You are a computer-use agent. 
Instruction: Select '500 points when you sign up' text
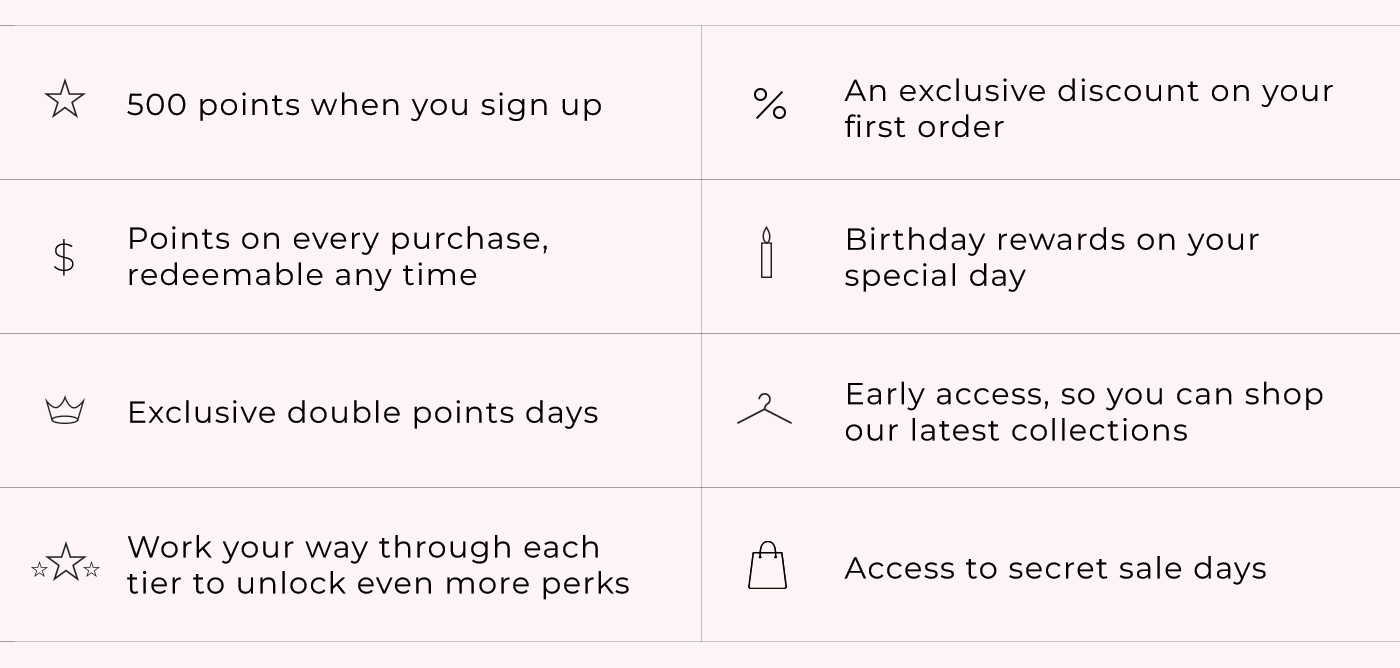[365, 105]
